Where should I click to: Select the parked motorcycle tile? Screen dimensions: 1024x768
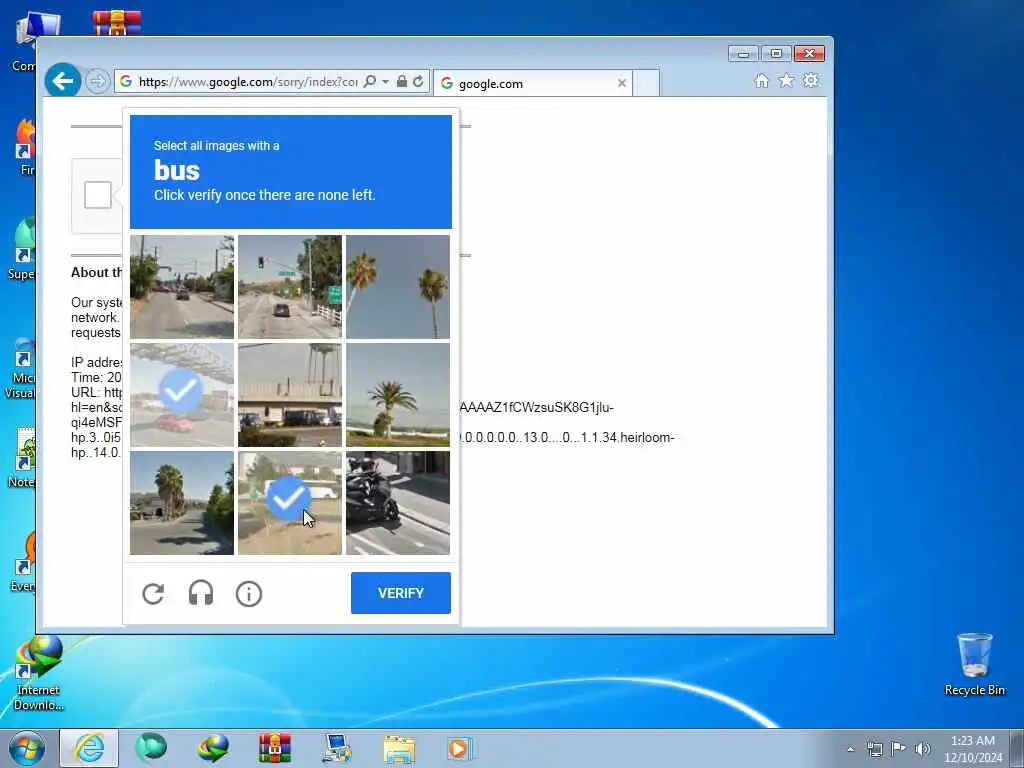(x=398, y=503)
